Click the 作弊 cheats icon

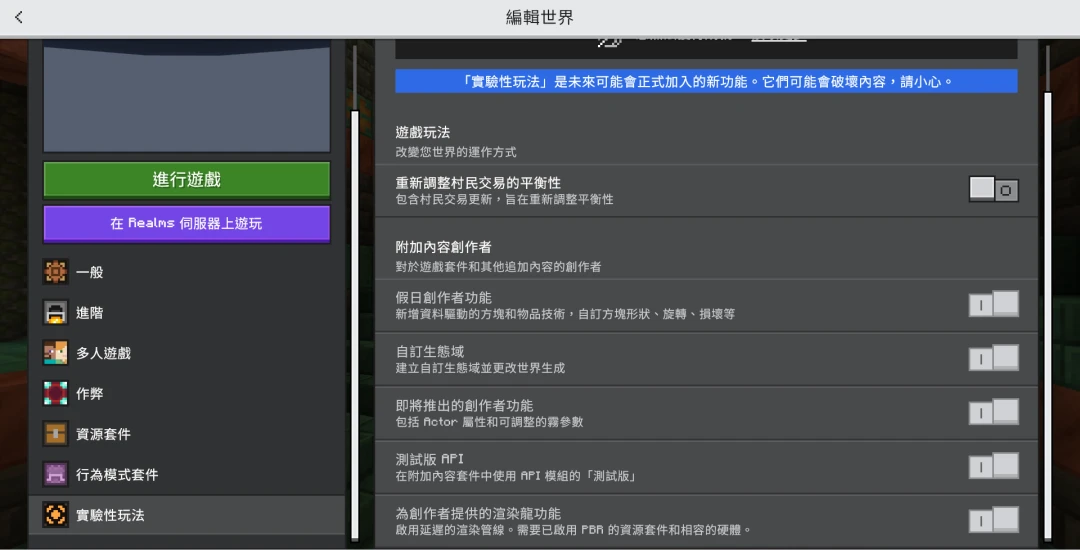point(56,394)
